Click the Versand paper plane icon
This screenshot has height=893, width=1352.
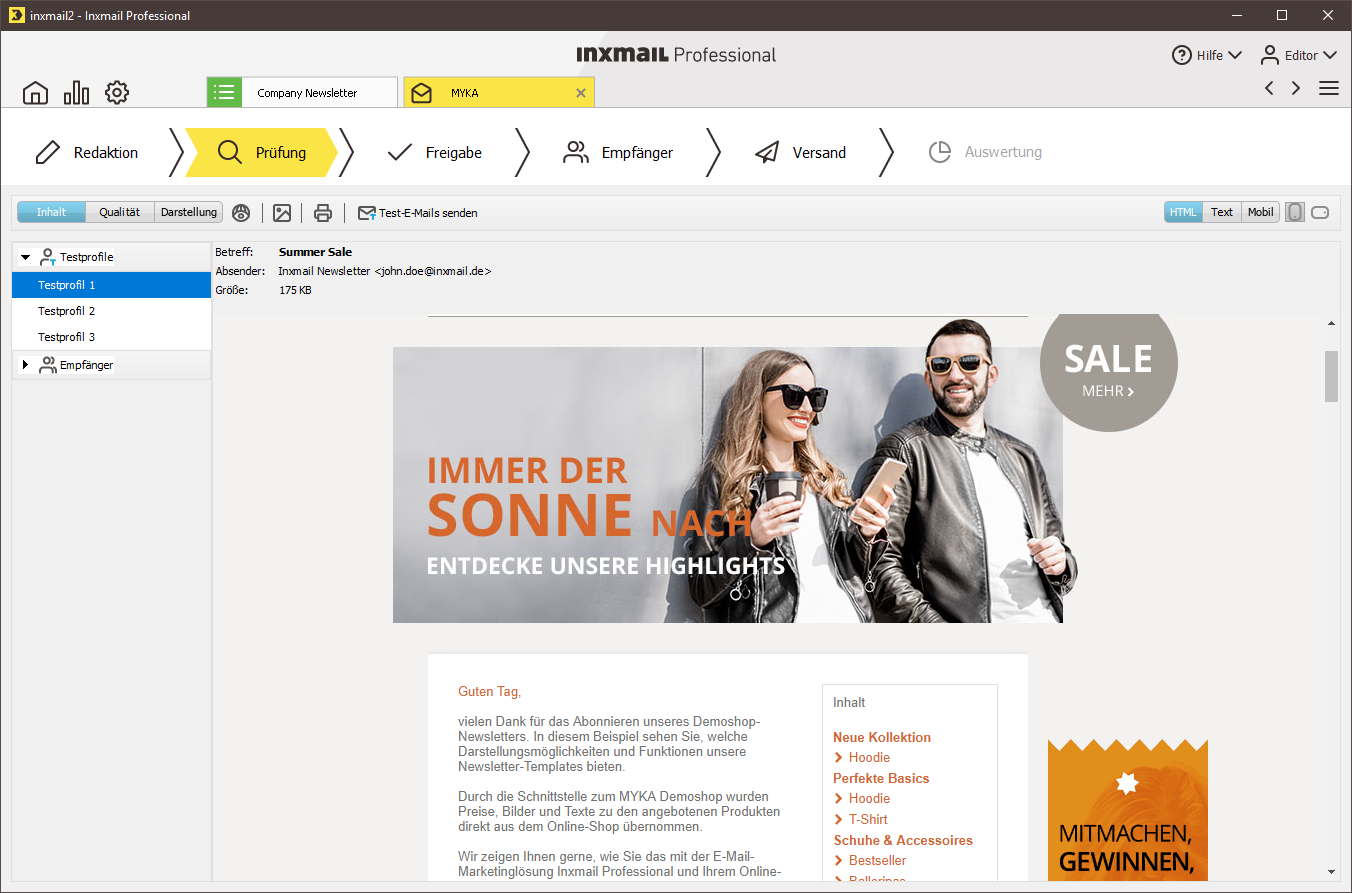point(767,152)
